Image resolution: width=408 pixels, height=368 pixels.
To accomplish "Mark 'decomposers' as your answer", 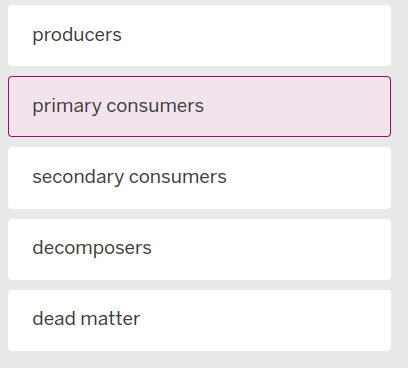I will (199, 249).
